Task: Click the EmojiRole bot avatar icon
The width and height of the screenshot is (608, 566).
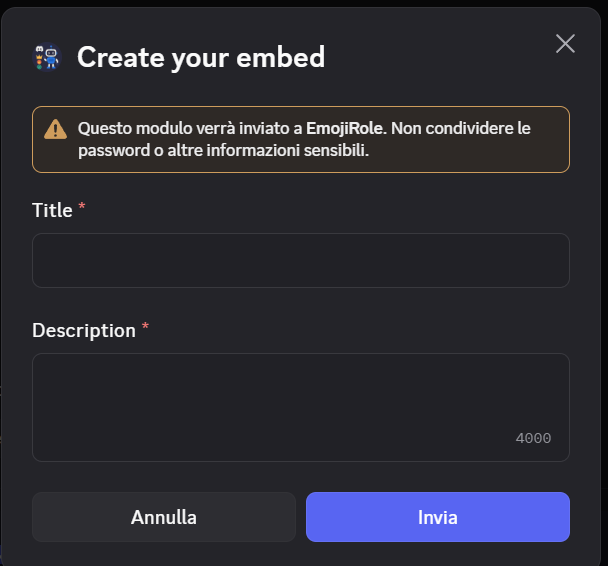Action: pos(47,58)
